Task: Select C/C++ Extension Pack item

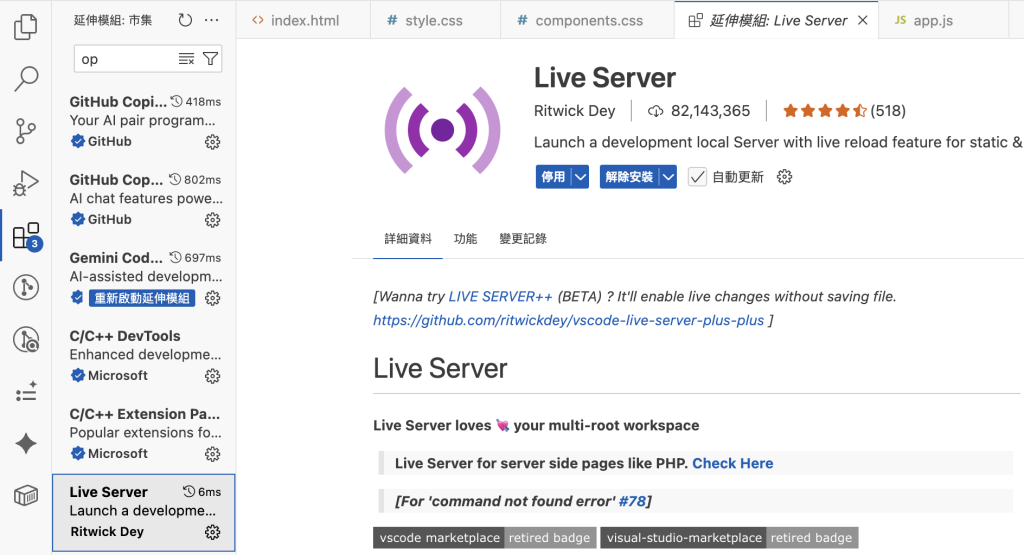Action: (144, 435)
